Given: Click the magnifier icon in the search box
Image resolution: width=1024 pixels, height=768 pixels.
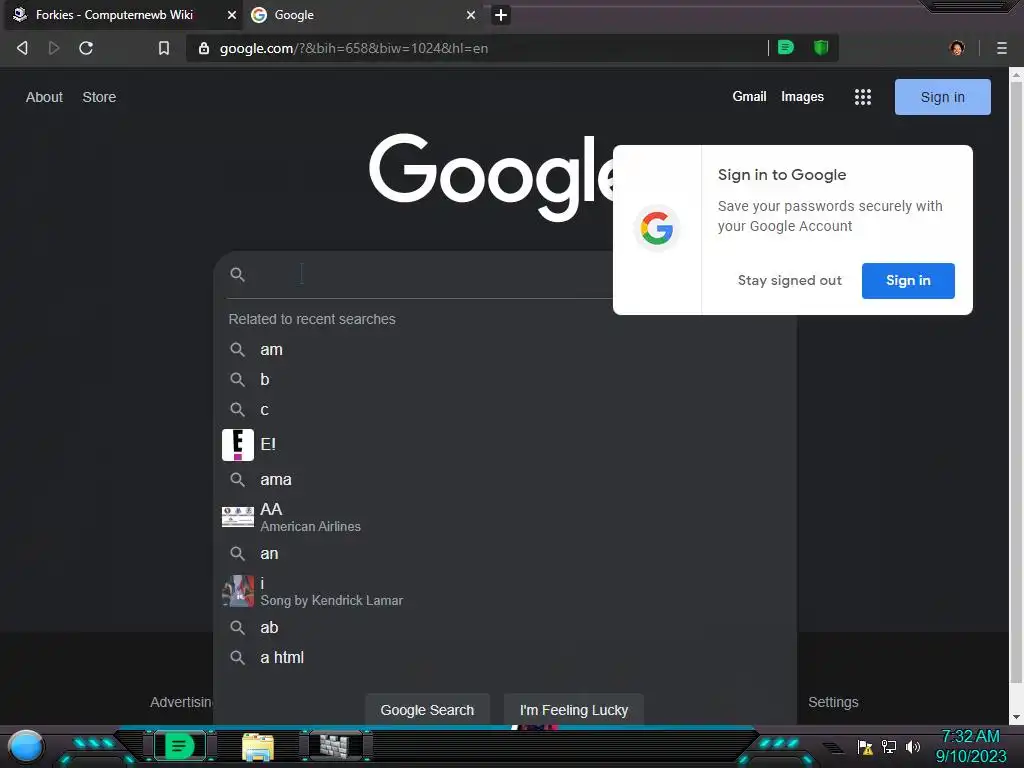Looking at the screenshot, I should (238, 274).
